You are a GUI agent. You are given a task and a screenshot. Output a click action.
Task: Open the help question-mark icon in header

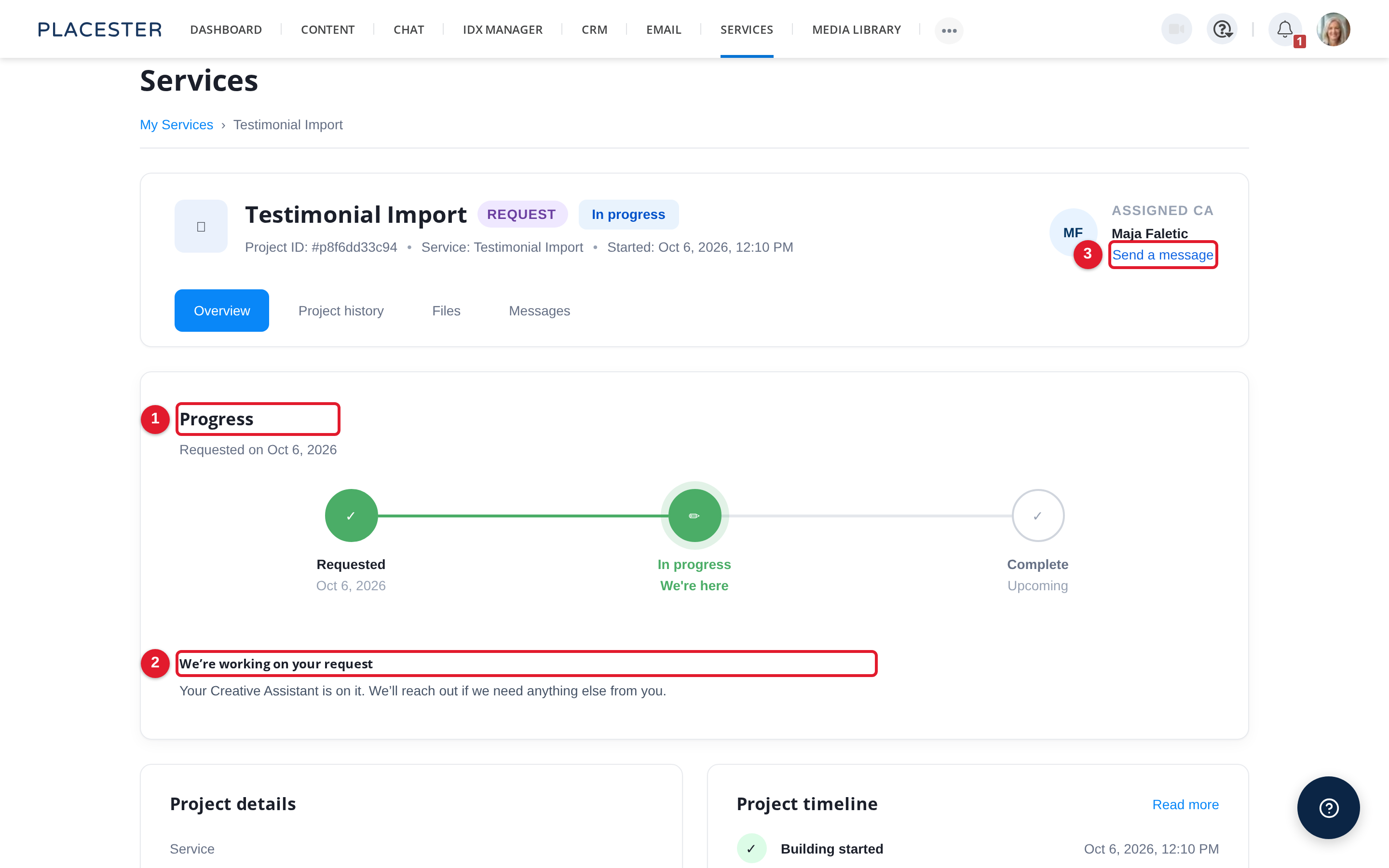pyautogui.click(x=1222, y=29)
